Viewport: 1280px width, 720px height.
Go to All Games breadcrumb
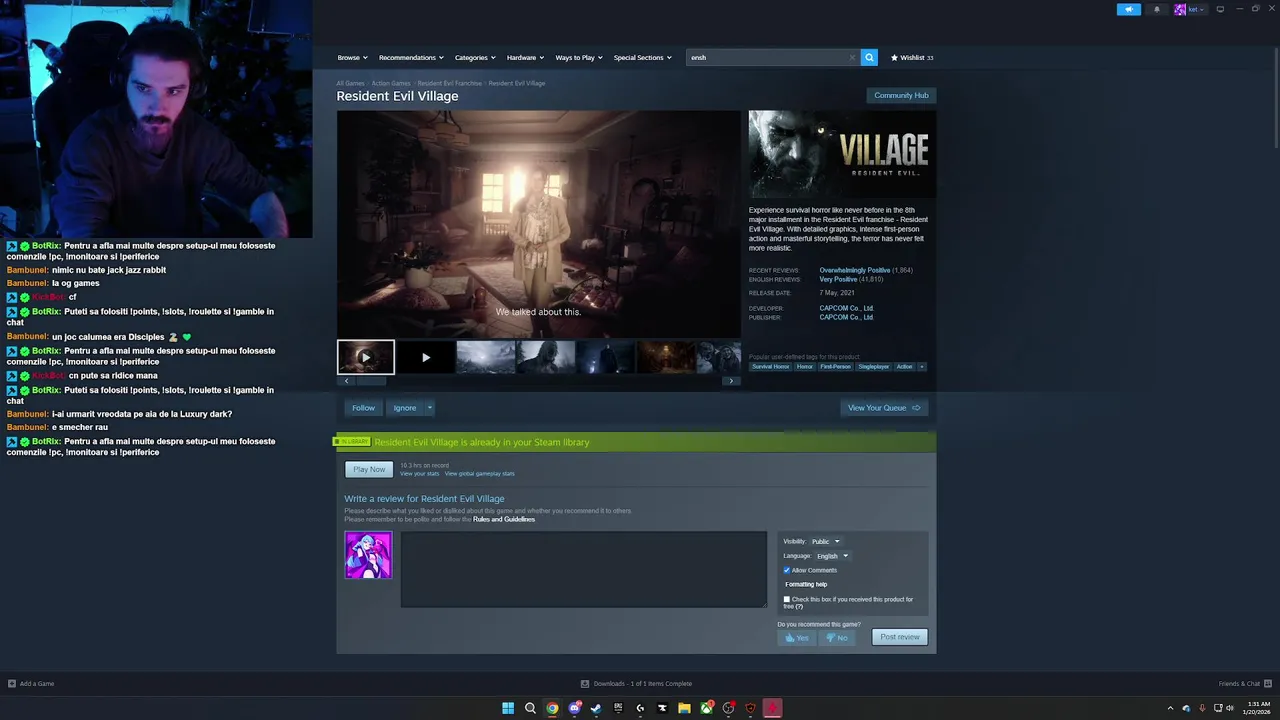tap(350, 83)
